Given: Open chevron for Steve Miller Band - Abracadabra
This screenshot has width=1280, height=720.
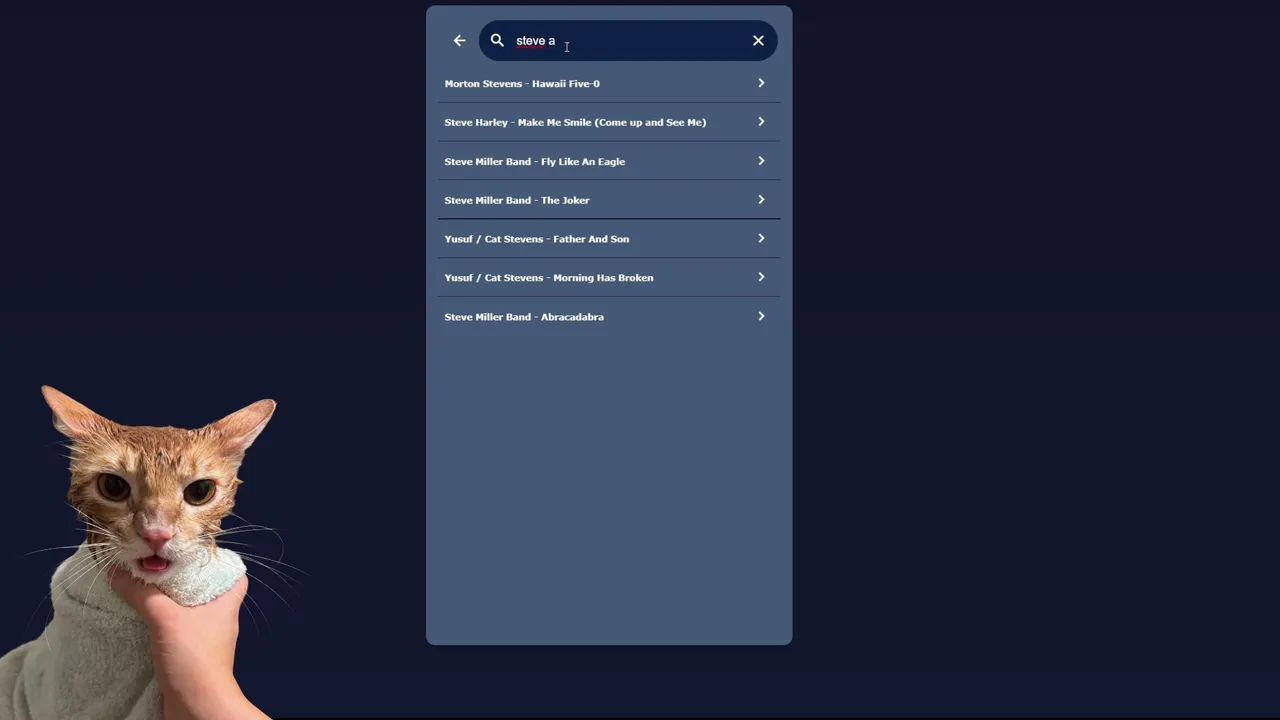Looking at the screenshot, I should [x=761, y=316].
